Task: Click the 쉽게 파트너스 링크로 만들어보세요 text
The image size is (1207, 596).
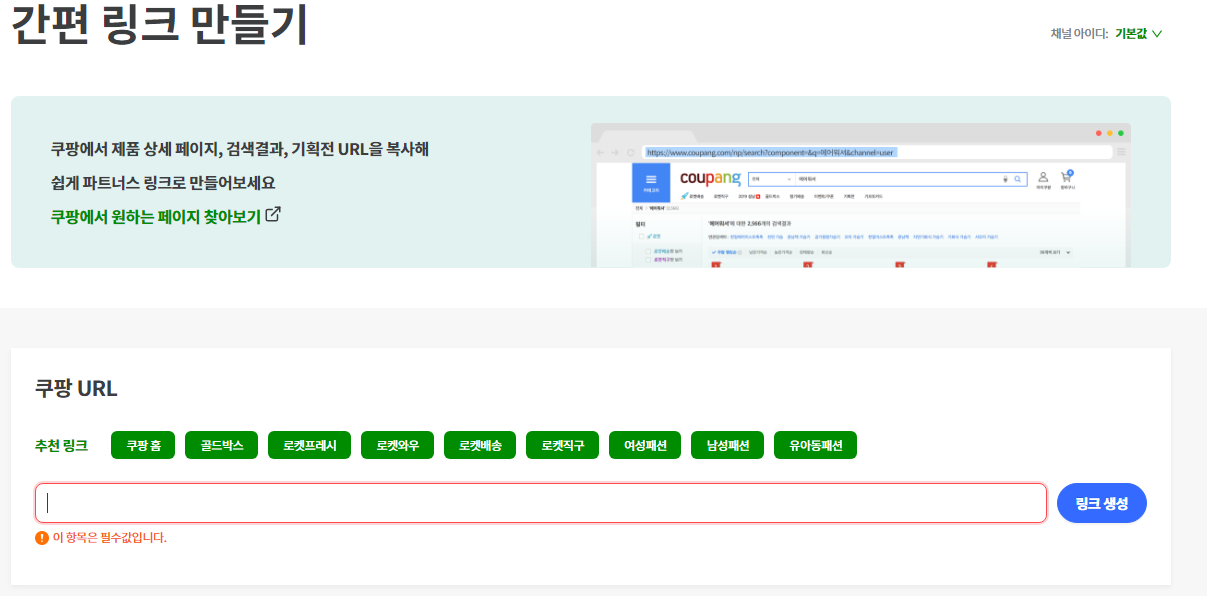Action: 163,183
